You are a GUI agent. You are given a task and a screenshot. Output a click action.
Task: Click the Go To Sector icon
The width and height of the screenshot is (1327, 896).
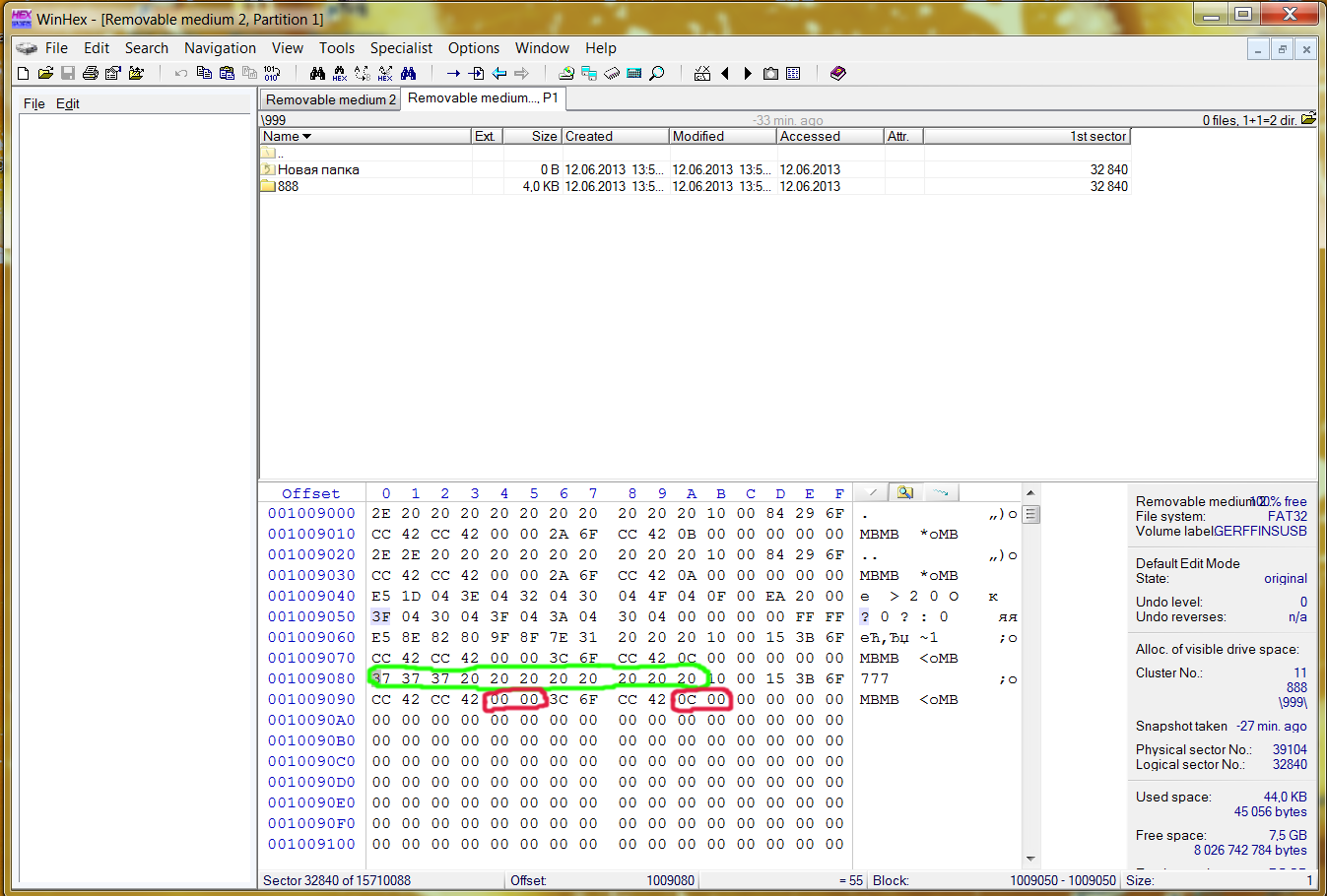pos(476,73)
